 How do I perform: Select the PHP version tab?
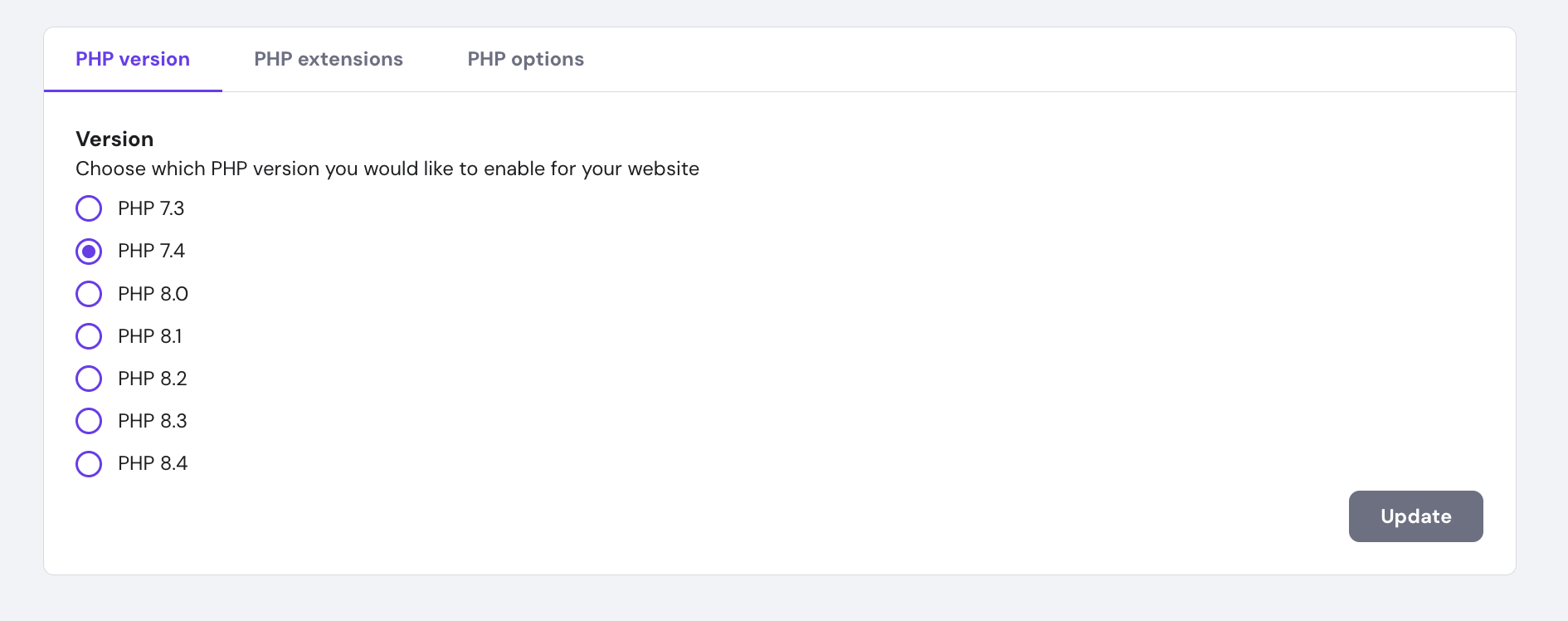tap(133, 59)
